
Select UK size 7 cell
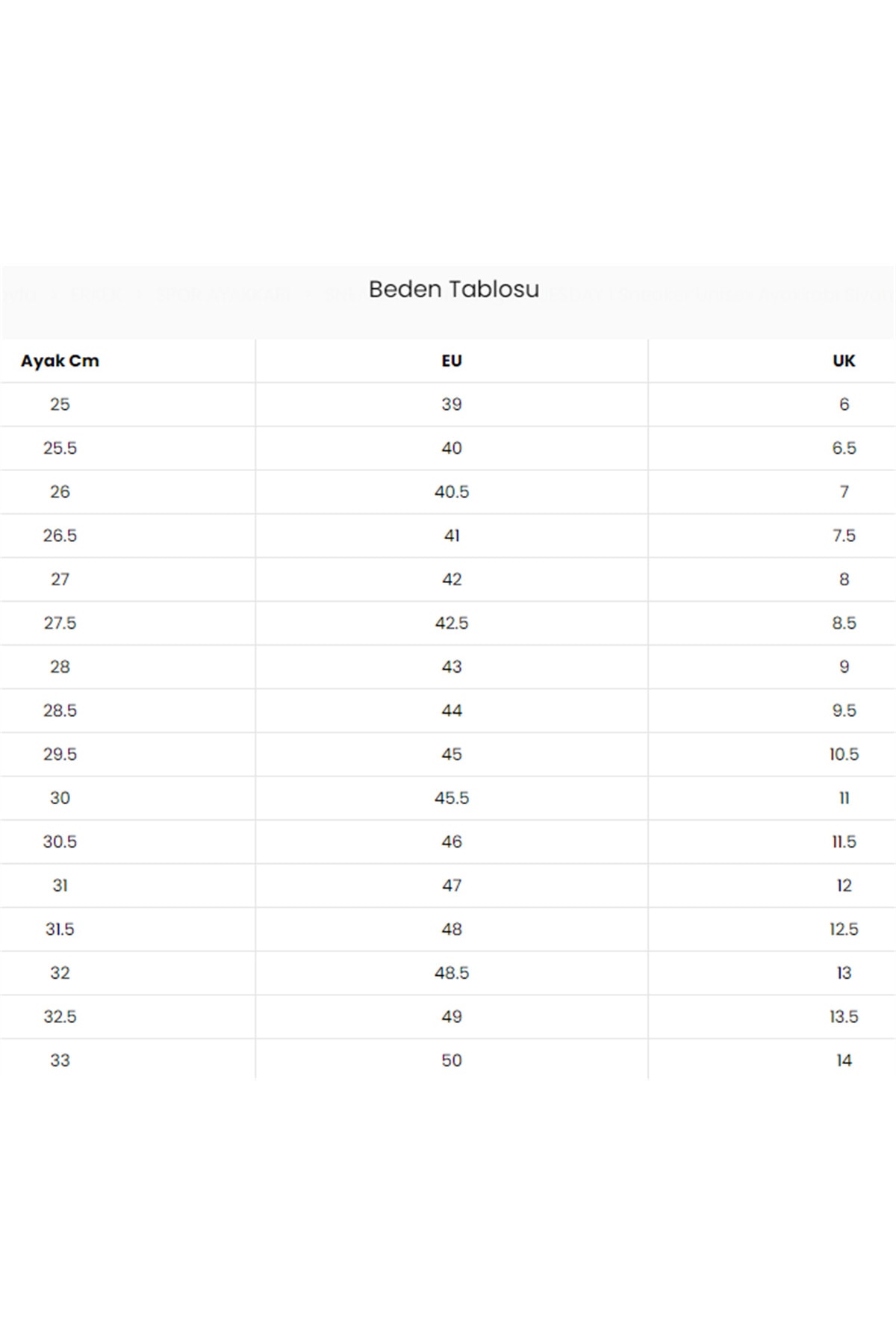(x=844, y=491)
